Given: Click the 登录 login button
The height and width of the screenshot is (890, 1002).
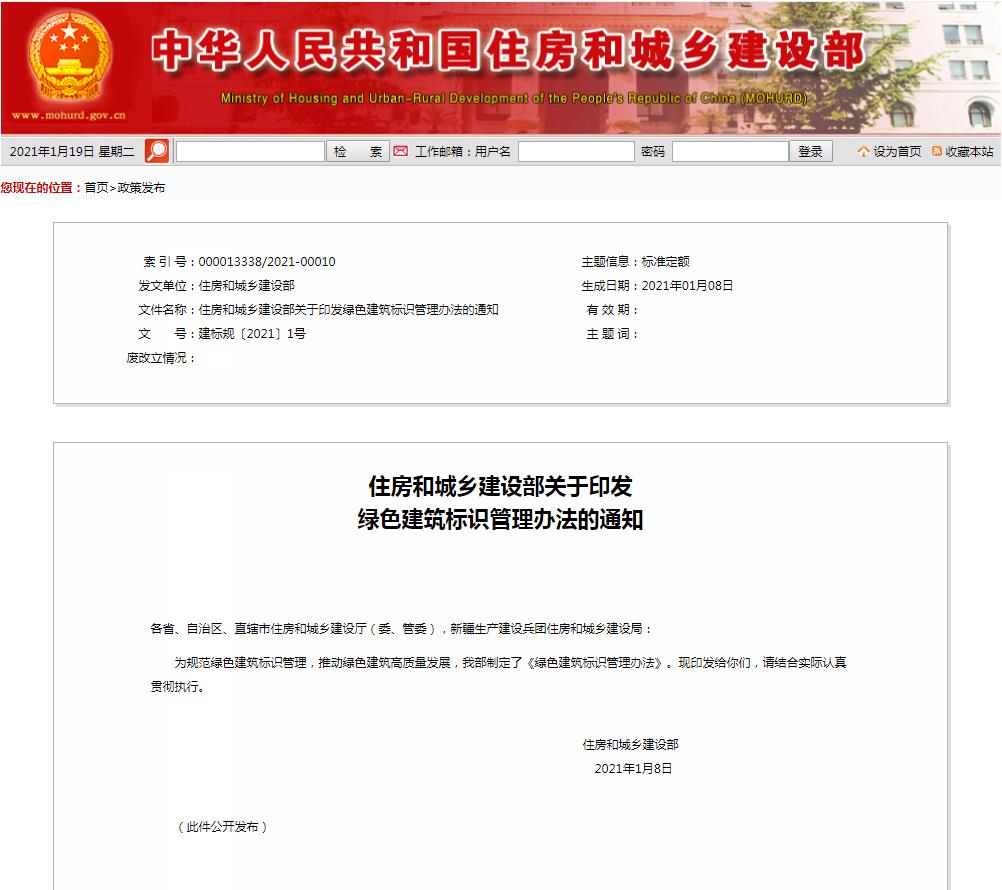Looking at the screenshot, I should click(x=810, y=151).
